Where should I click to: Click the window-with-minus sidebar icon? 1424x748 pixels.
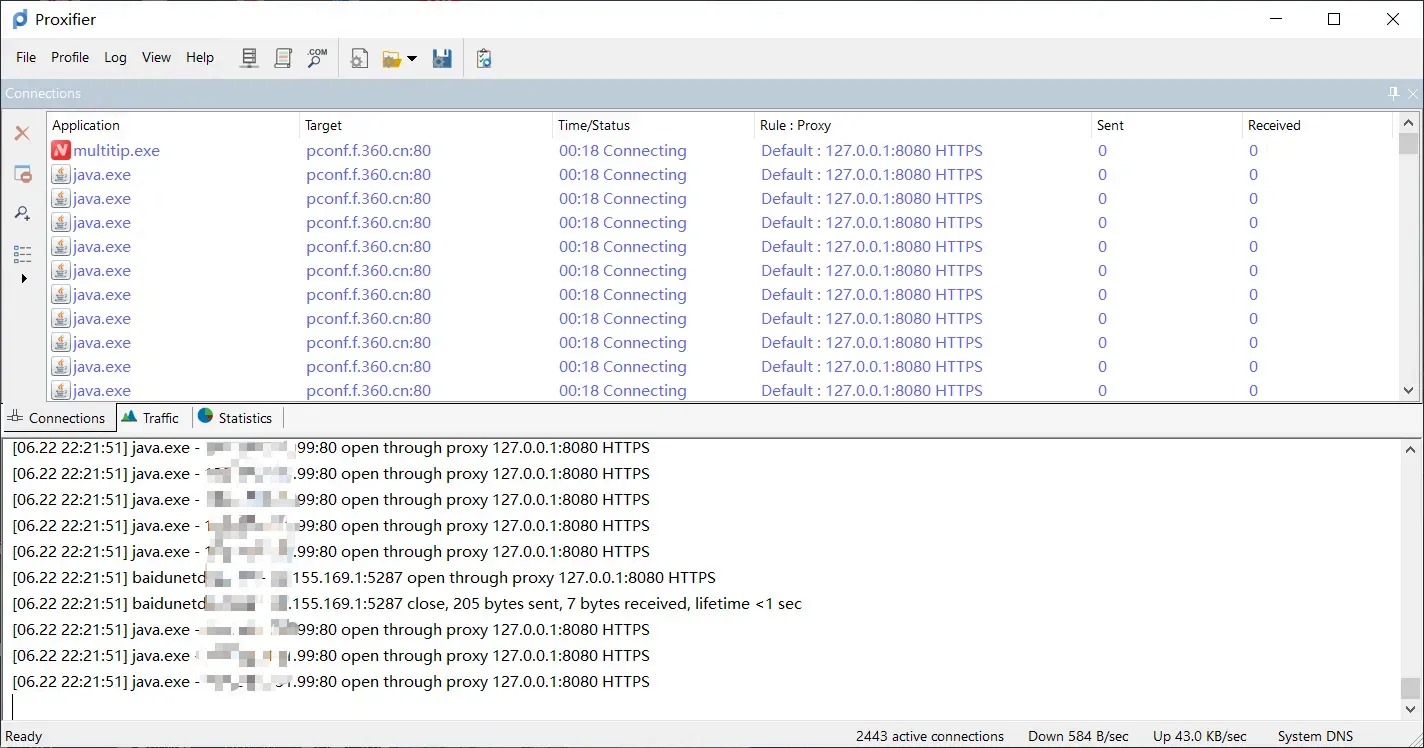point(22,174)
